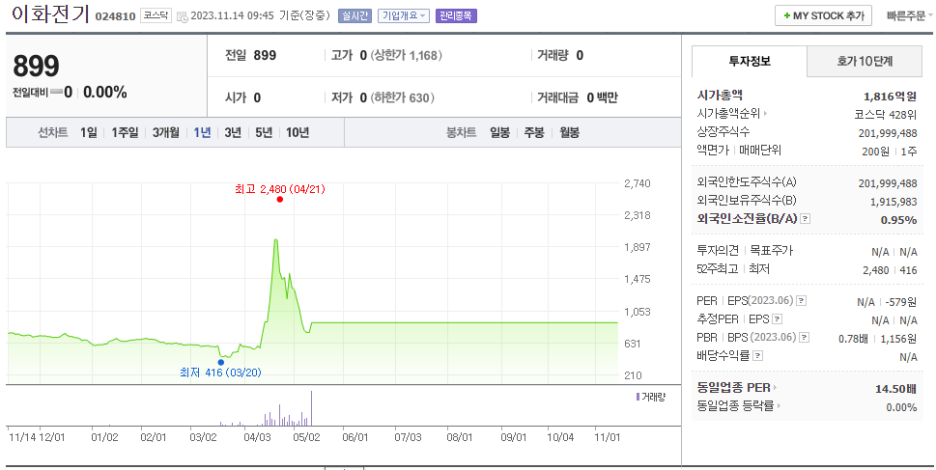Click the -579원 EPS value
Screen dimensions: 936x470
point(901,302)
